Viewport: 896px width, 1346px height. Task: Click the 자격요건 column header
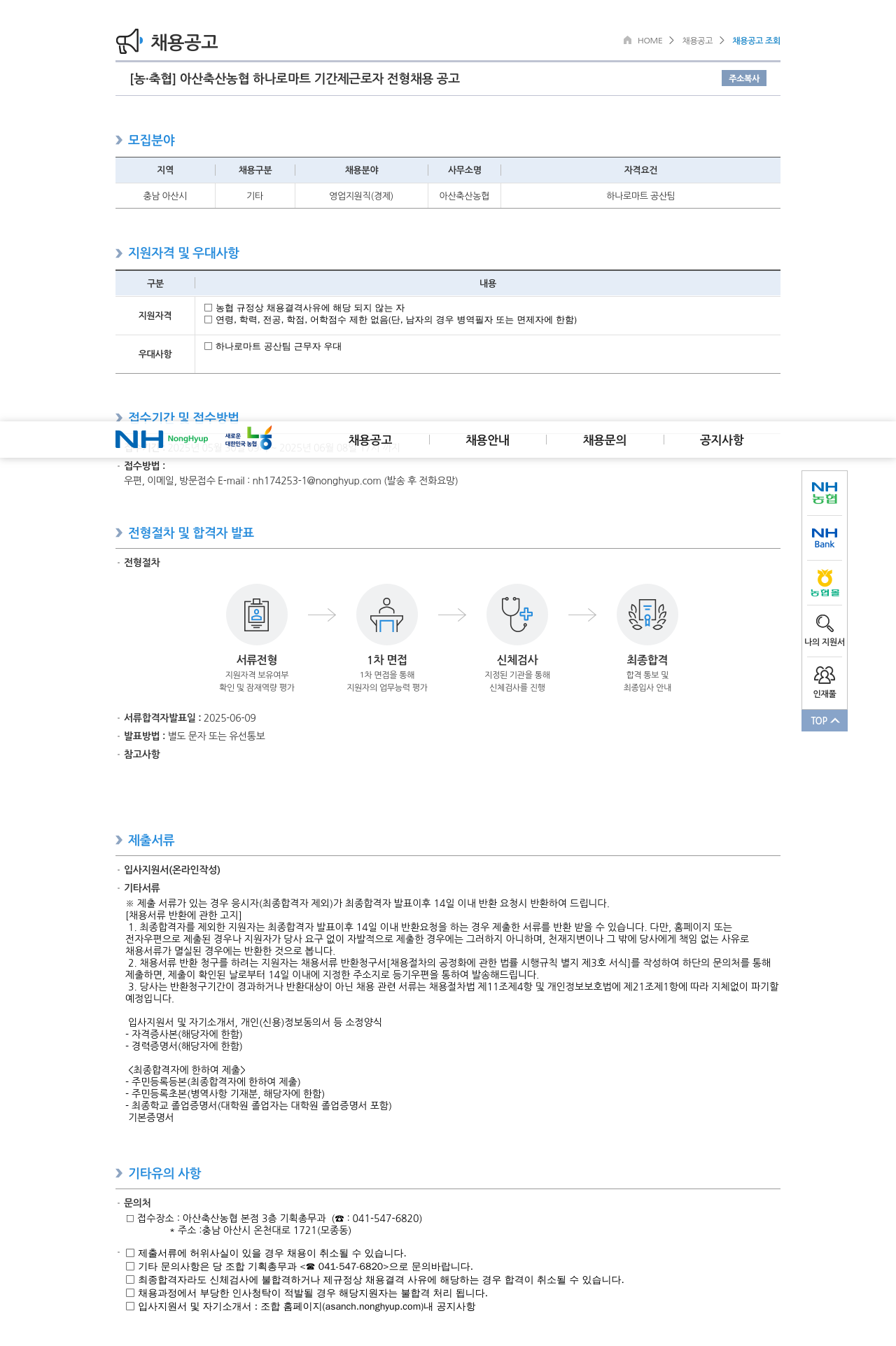[x=640, y=170]
